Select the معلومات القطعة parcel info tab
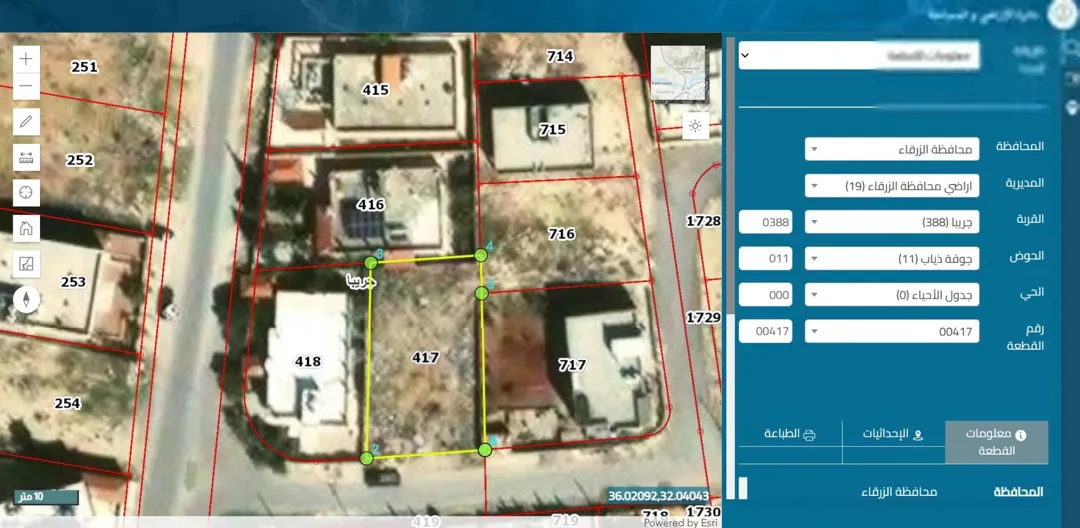This screenshot has width=1080, height=528. click(x=997, y=442)
